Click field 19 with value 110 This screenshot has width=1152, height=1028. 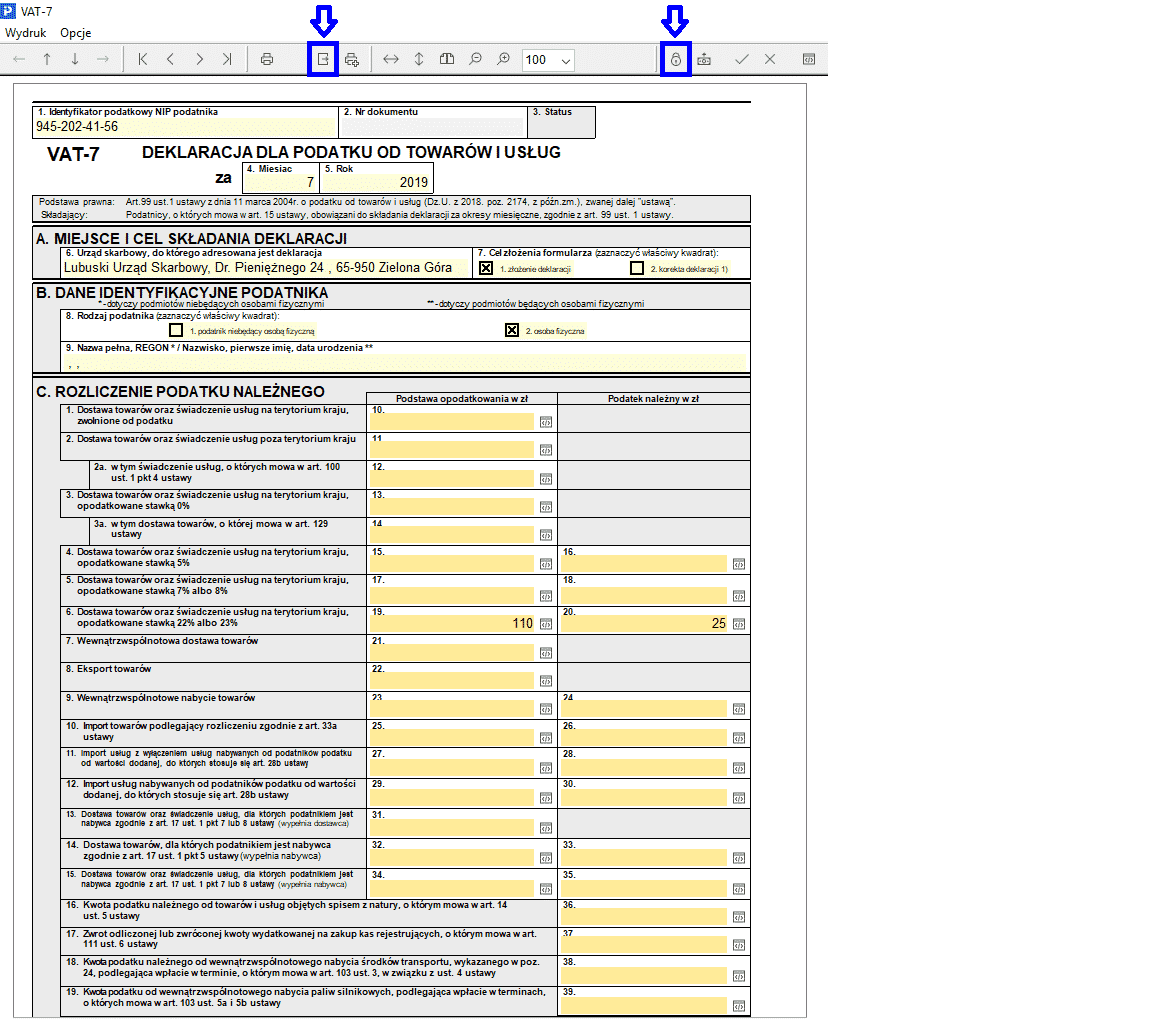point(451,623)
